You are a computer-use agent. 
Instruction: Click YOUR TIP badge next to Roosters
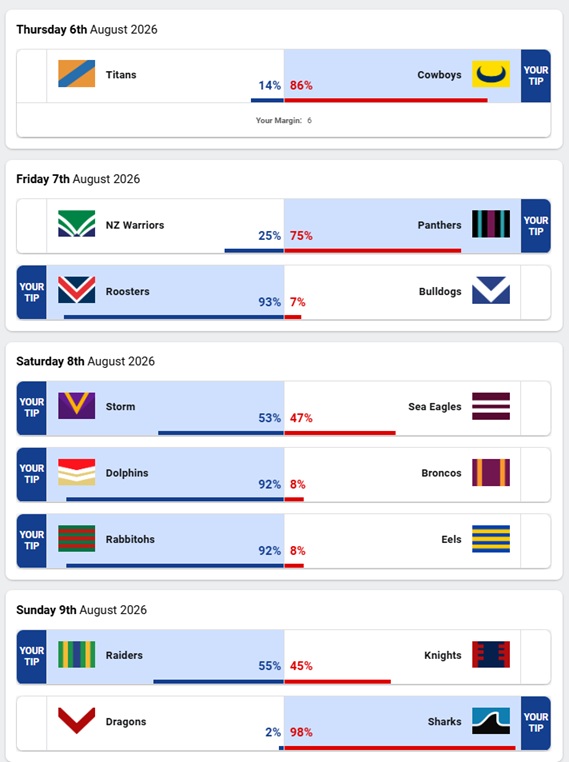32,292
